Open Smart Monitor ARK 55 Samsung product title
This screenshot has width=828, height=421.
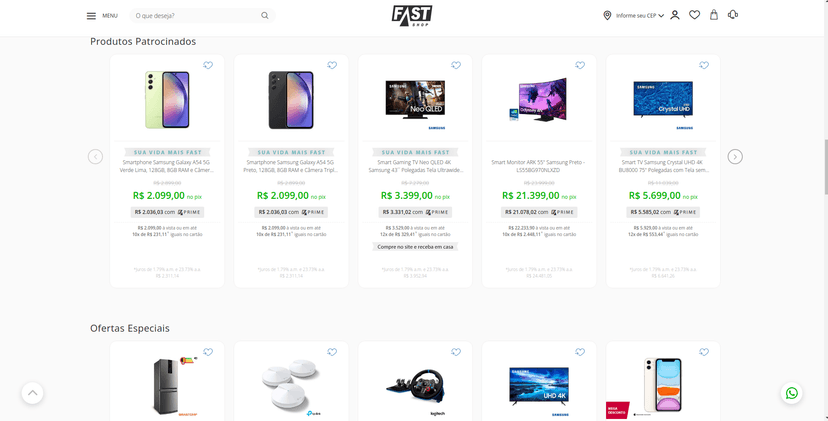coord(539,166)
